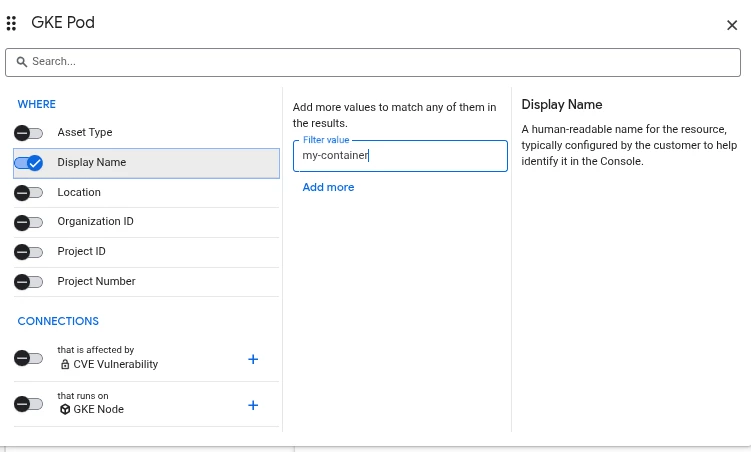Click the cube icon beside GKE Node
Viewport: 751px width, 452px height.
(x=65, y=409)
